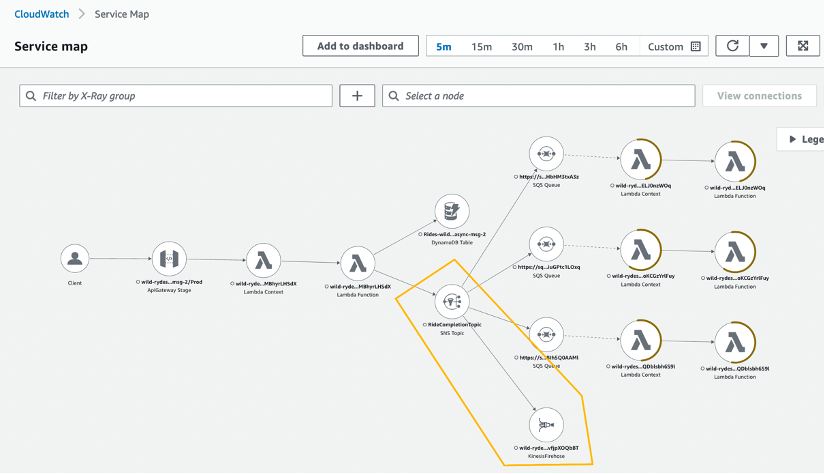
Task: Click the wild-ryde...MBhyrLHSdX Lambda Function node
Action: (x=358, y=263)
